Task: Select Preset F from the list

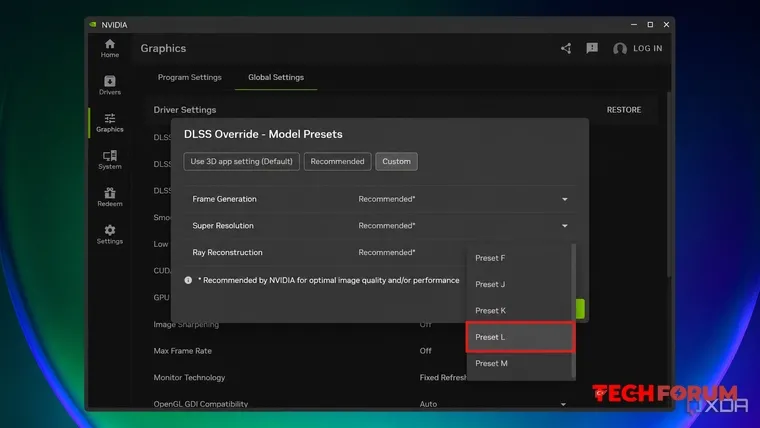Action: [519, 258]
